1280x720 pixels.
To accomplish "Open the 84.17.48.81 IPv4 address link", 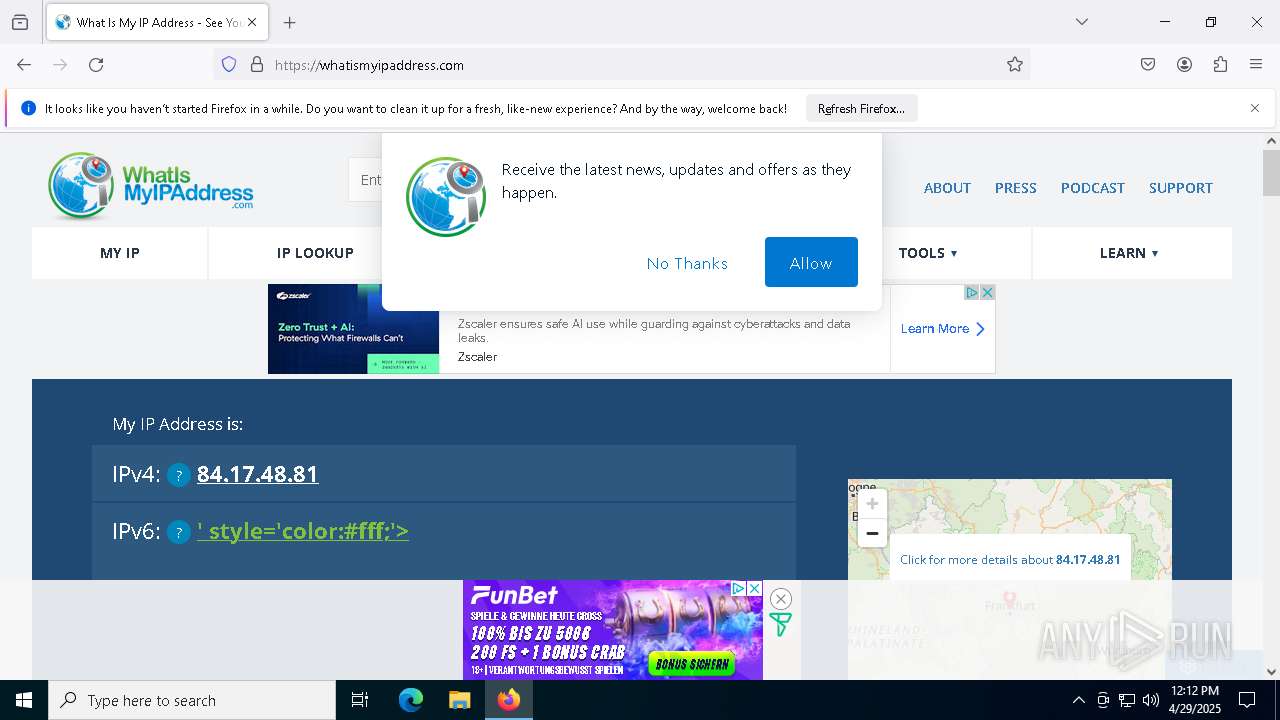I will coord(257,474).
